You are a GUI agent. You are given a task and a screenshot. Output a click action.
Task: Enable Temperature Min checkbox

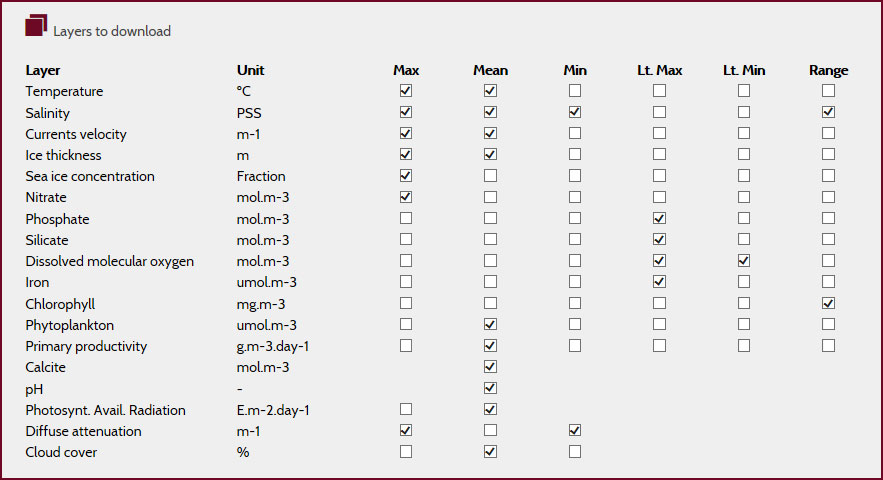click(574, 90)
